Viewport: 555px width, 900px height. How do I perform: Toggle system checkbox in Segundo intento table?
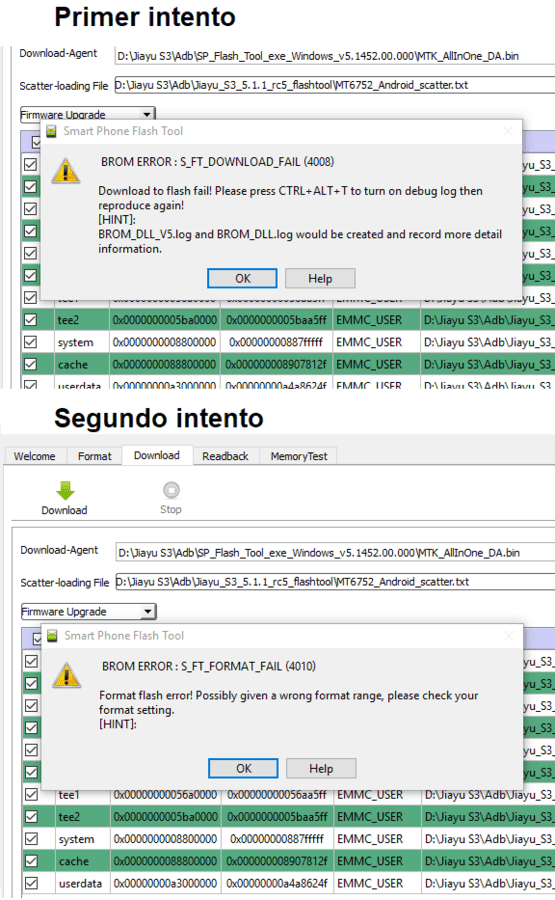click(x=32, y=839)
